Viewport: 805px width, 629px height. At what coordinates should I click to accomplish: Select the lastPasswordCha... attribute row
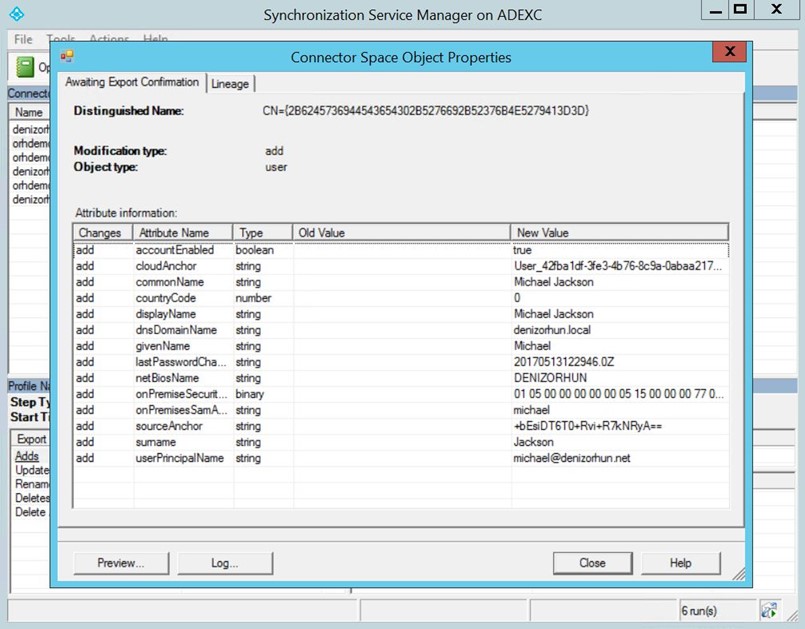point(400,362)
